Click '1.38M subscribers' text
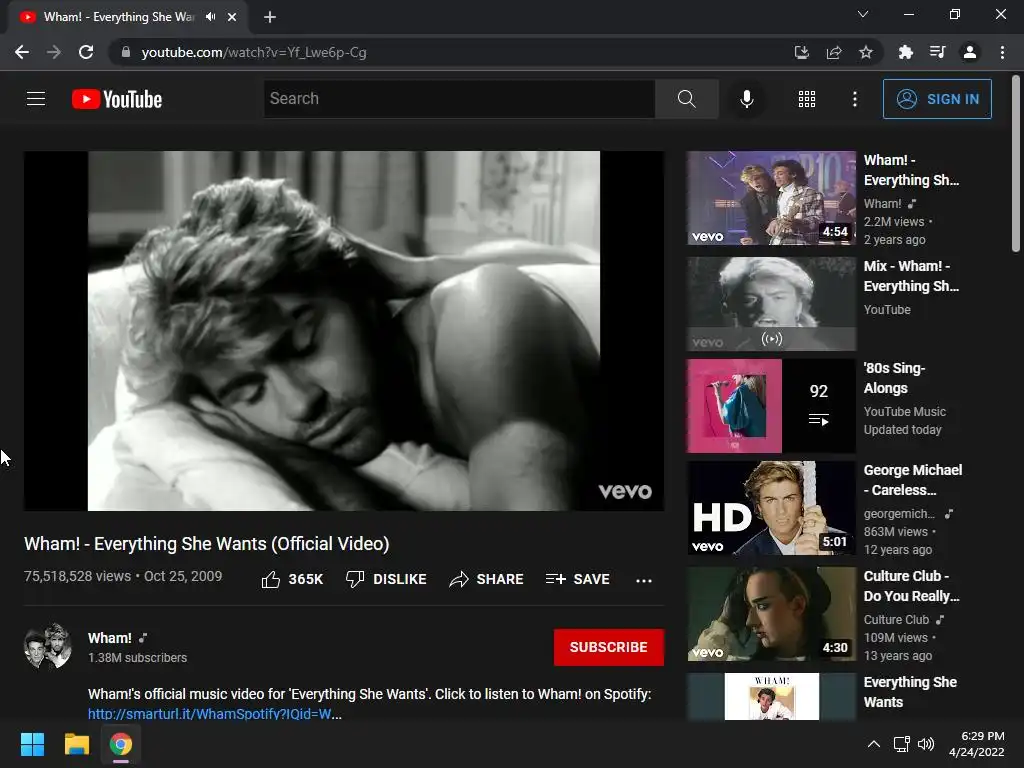The width and height of the screenshot is (1024, 768). 138,658
